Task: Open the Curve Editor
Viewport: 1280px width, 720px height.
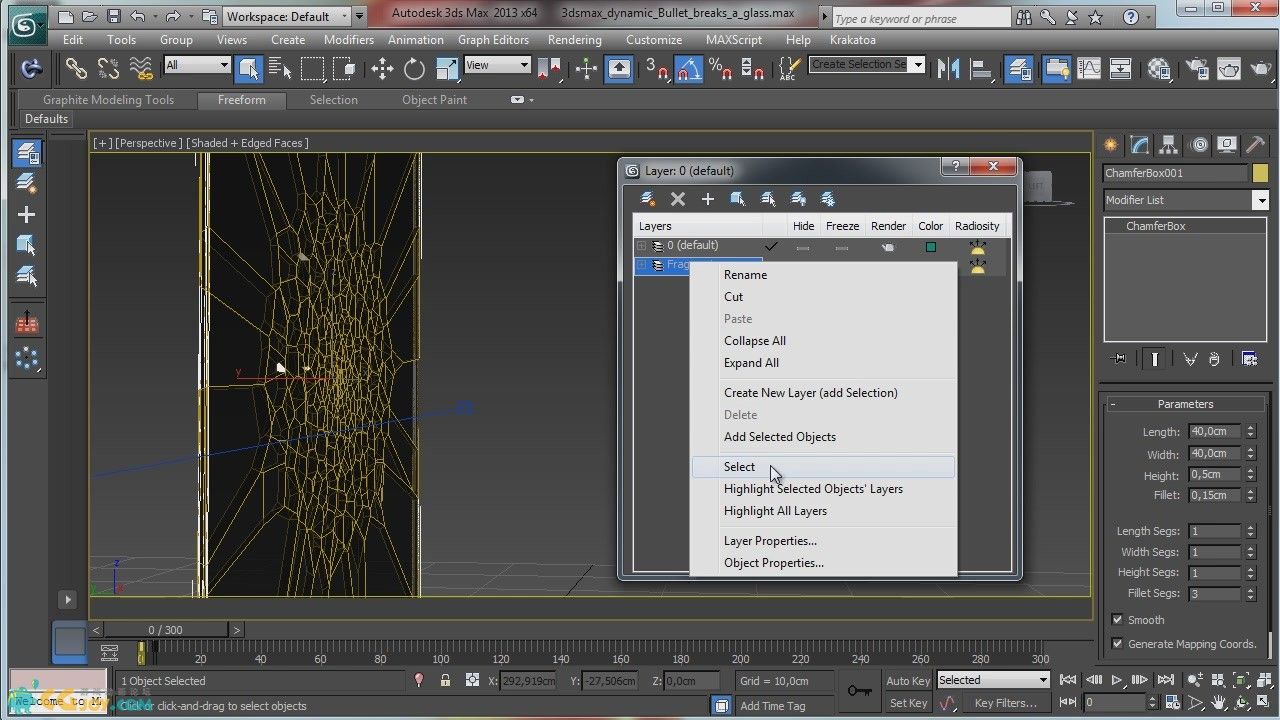Action: 1088,68
